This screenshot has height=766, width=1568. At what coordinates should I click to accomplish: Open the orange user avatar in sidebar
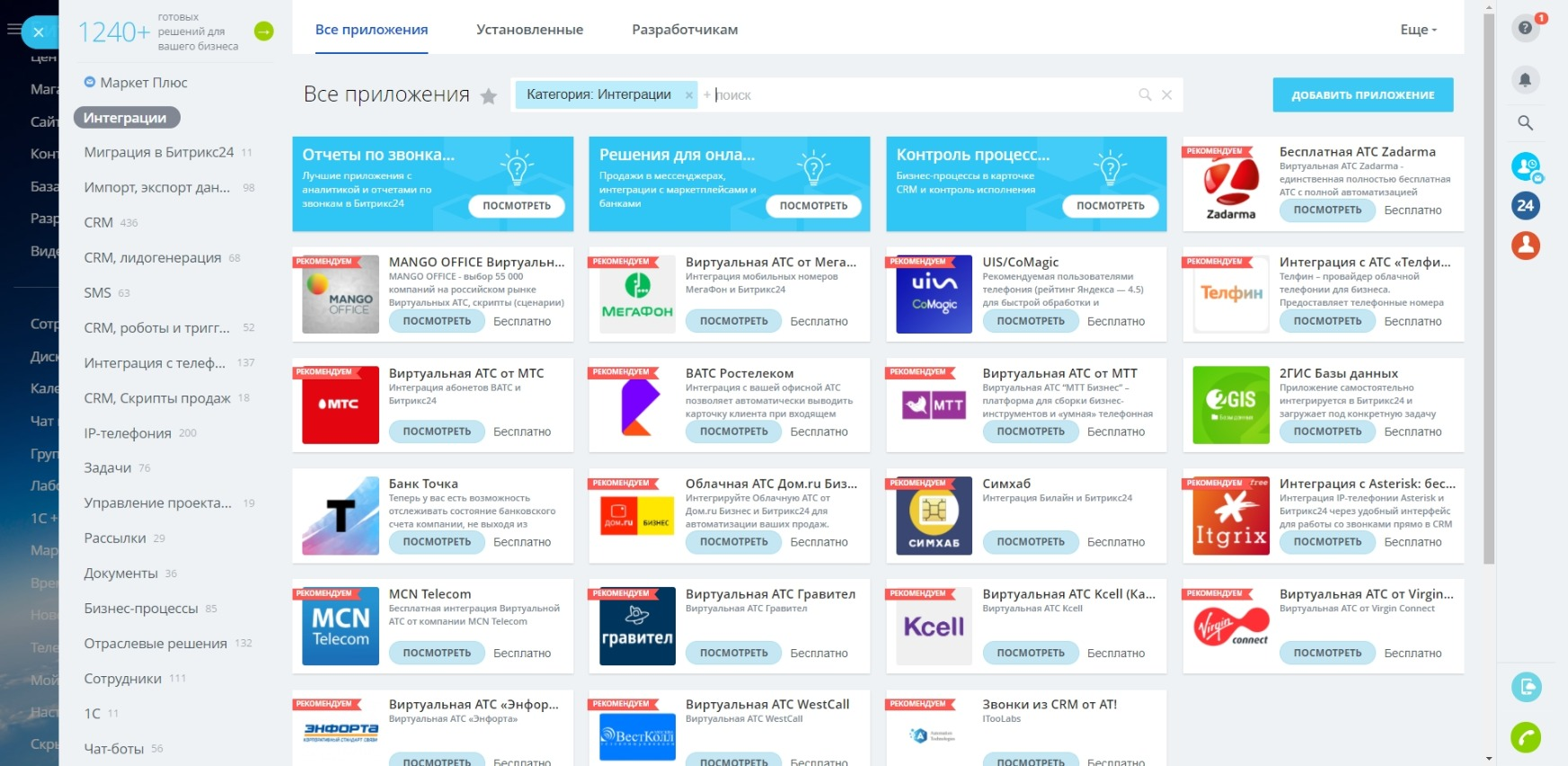coord(1525,245)
